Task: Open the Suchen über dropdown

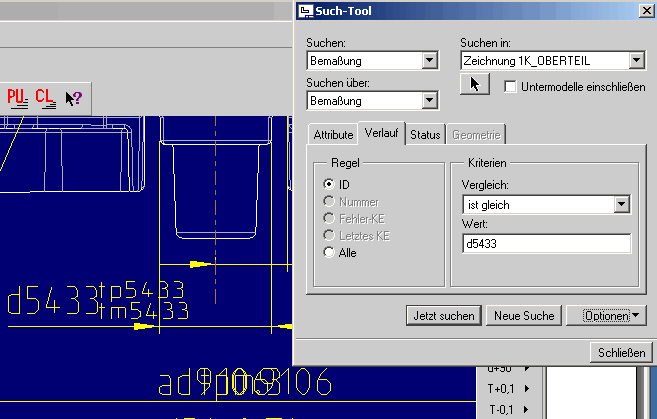Action: click(x=429, y=101)
